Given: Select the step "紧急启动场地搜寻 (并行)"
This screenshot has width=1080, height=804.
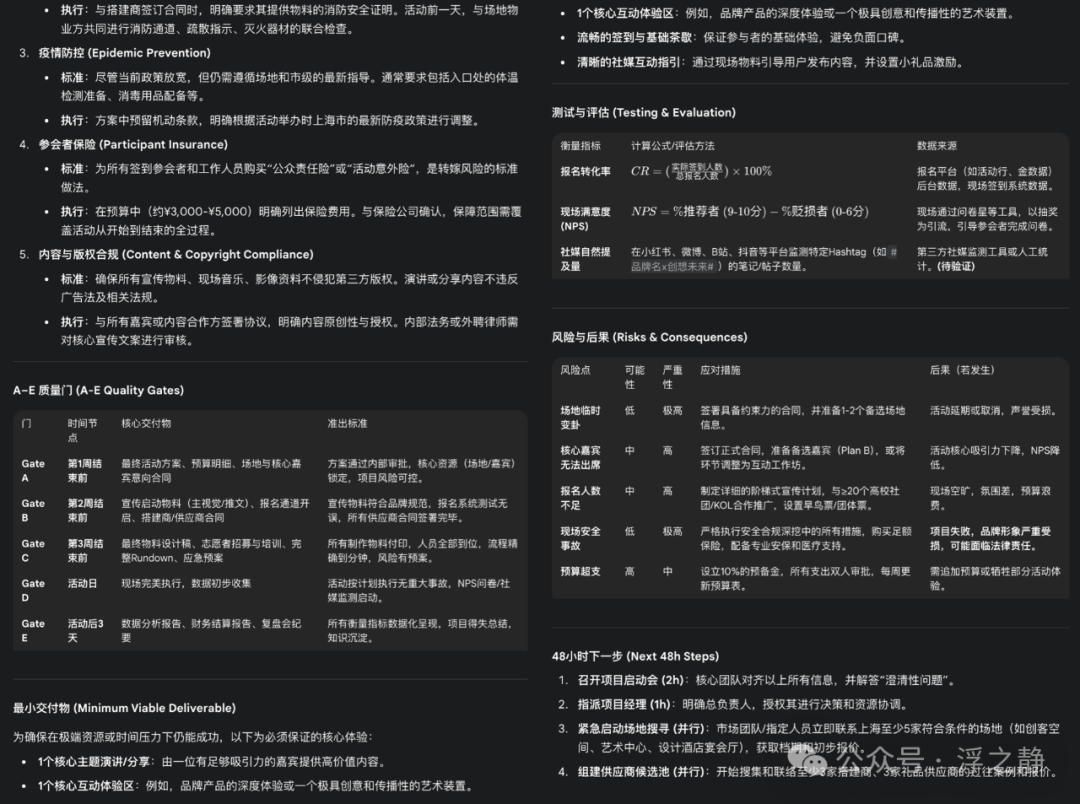Looking at the screenshot, I should click(x=642, y=729).
